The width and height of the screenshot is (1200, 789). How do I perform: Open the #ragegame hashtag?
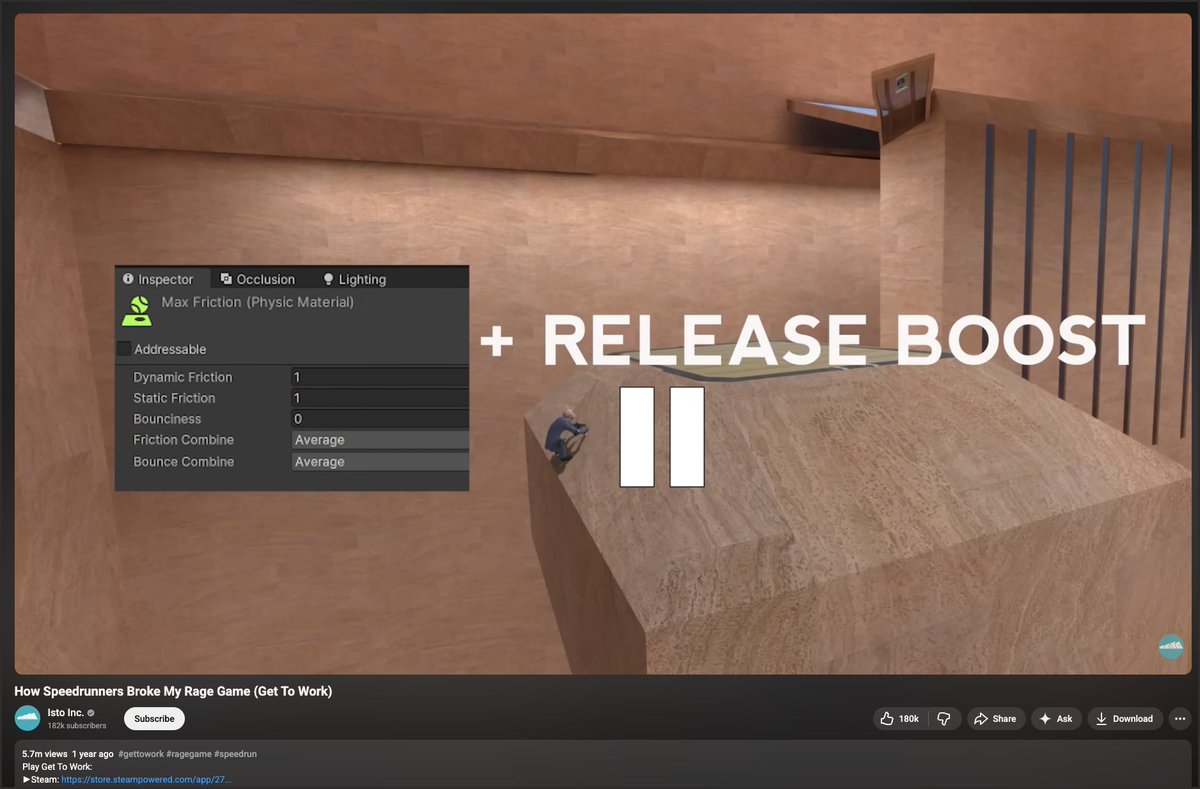pyautogui.click(x=191, y=754)
